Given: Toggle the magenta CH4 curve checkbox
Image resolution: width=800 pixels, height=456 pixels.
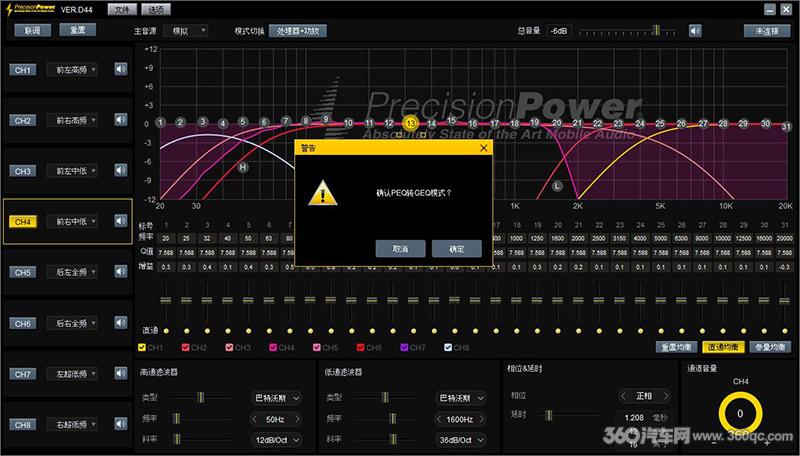Looking at the screenshot, I should 273,347.
